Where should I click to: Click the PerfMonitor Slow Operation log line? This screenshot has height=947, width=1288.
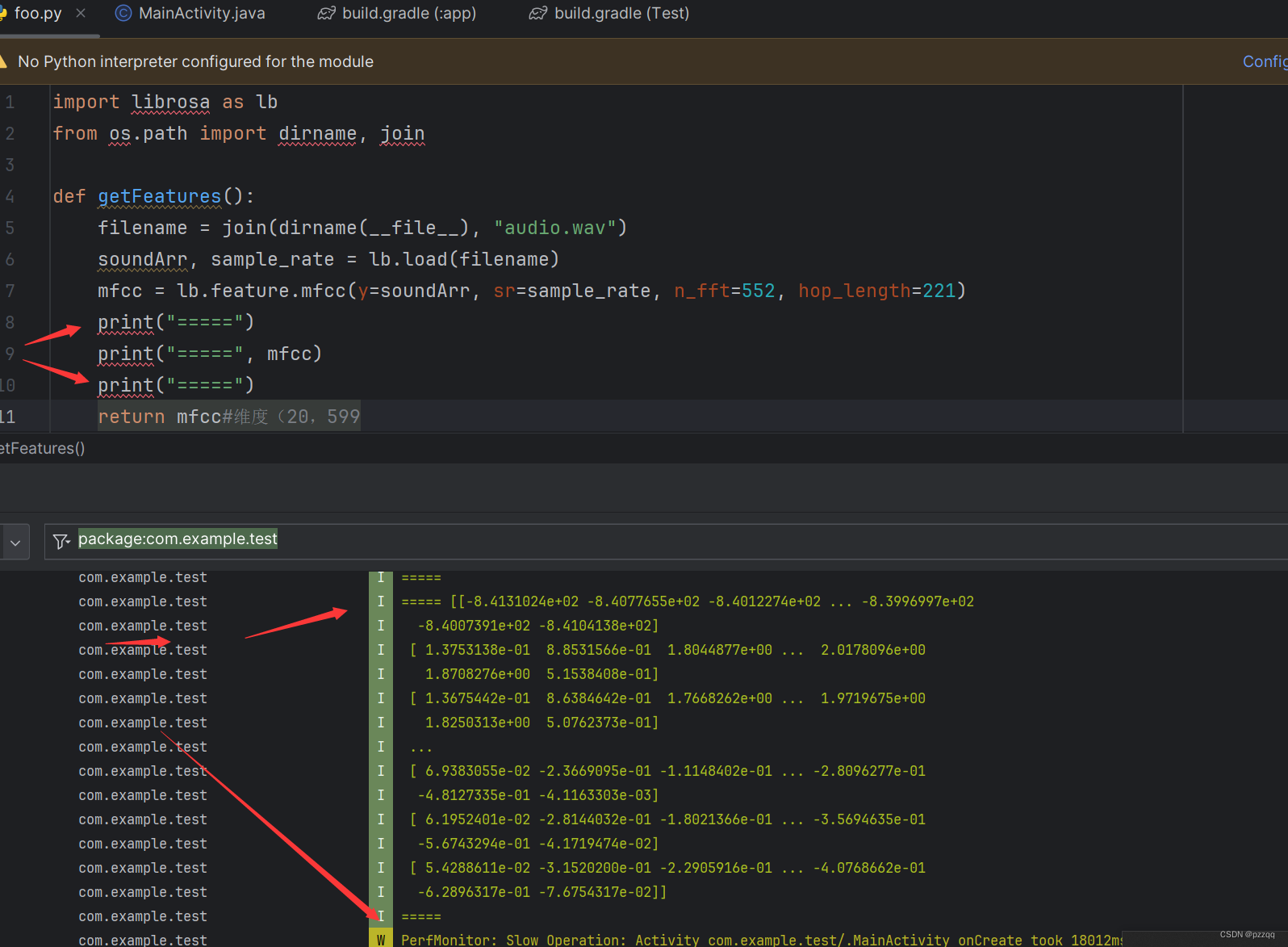click(761, 940)
